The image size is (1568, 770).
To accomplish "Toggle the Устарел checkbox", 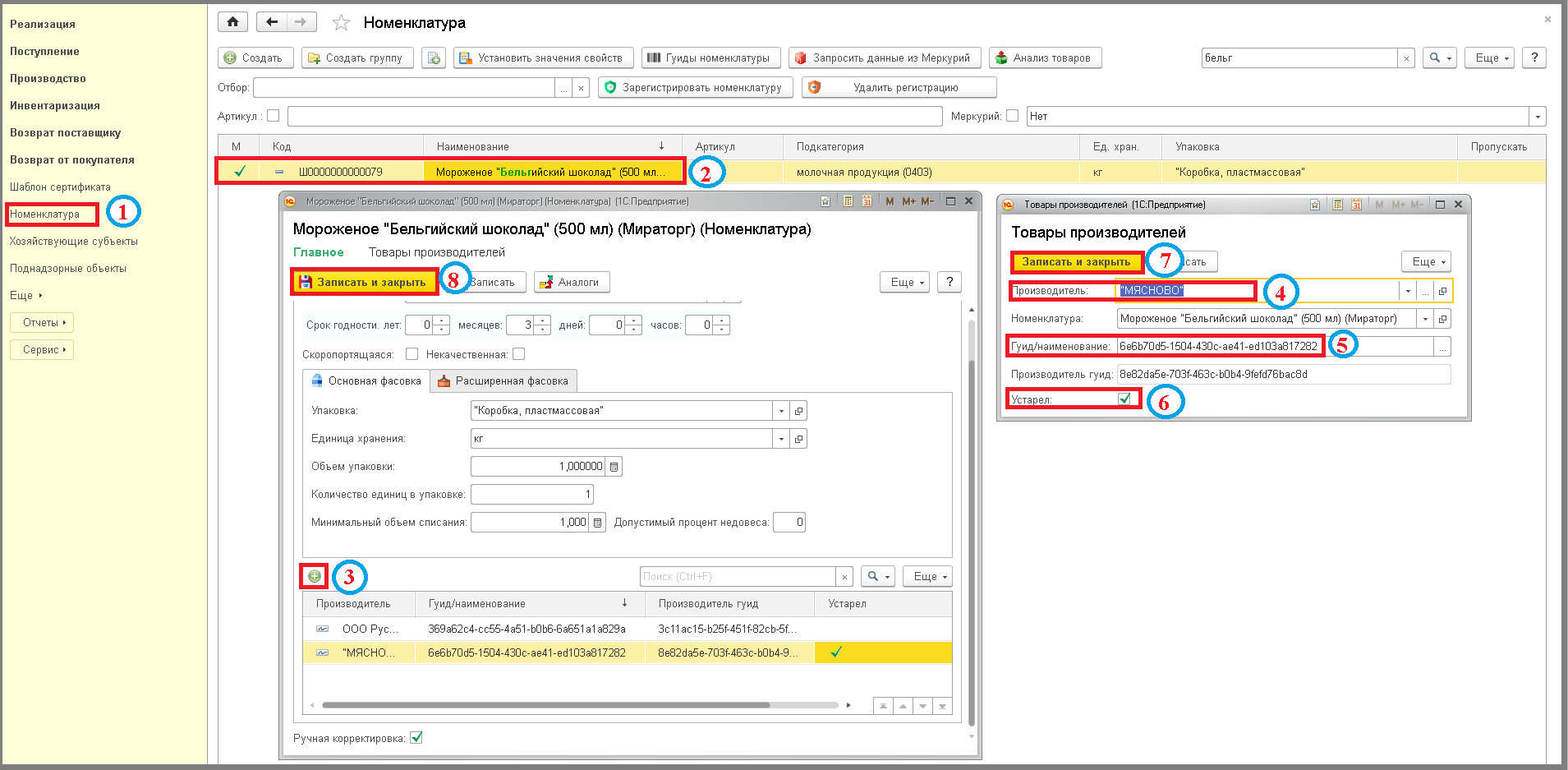I will click(1124, 399).
